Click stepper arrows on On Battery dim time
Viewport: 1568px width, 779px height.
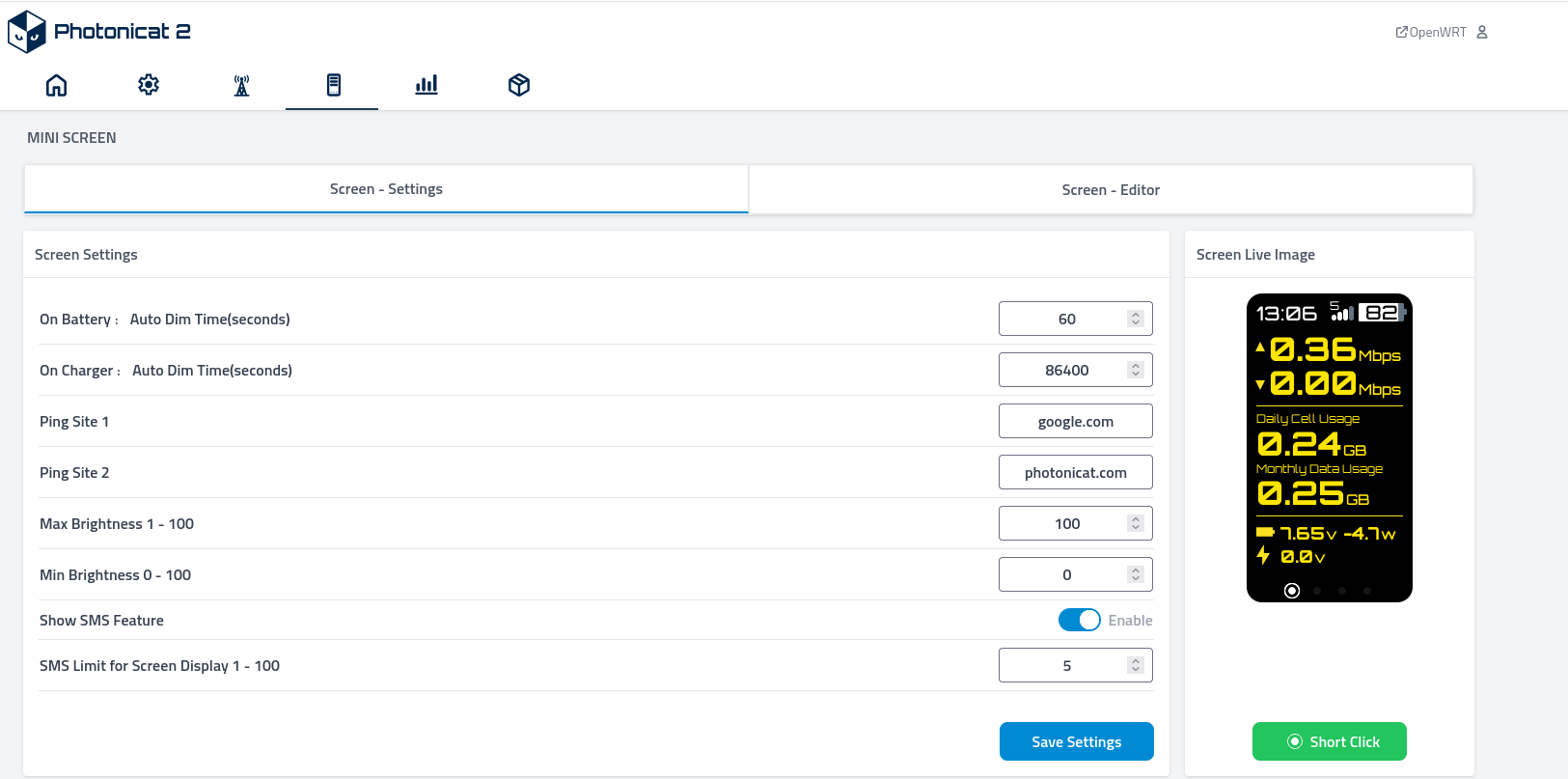point(1136,319)
